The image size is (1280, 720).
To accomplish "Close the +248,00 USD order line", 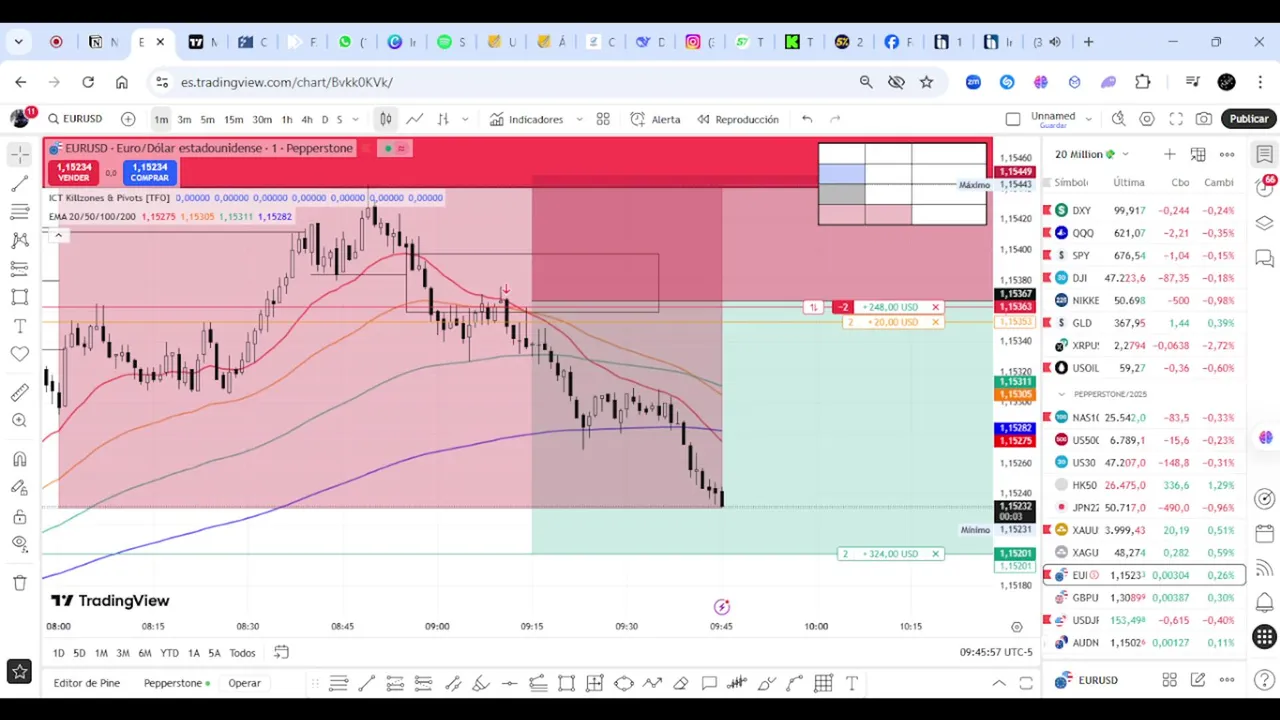I will tap(935, 307).
